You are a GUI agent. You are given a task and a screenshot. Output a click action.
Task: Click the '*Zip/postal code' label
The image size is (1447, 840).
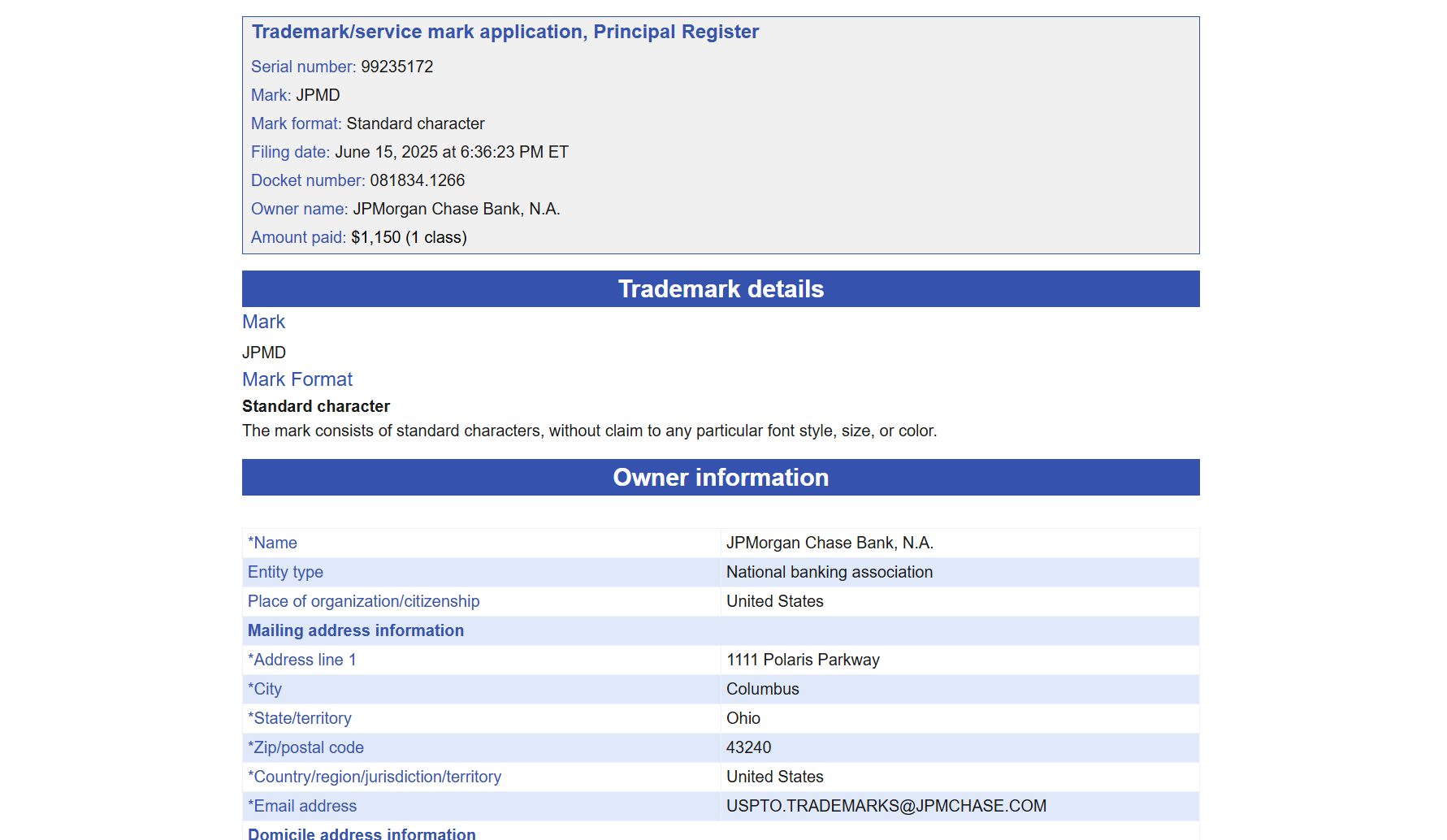(305, 747)
